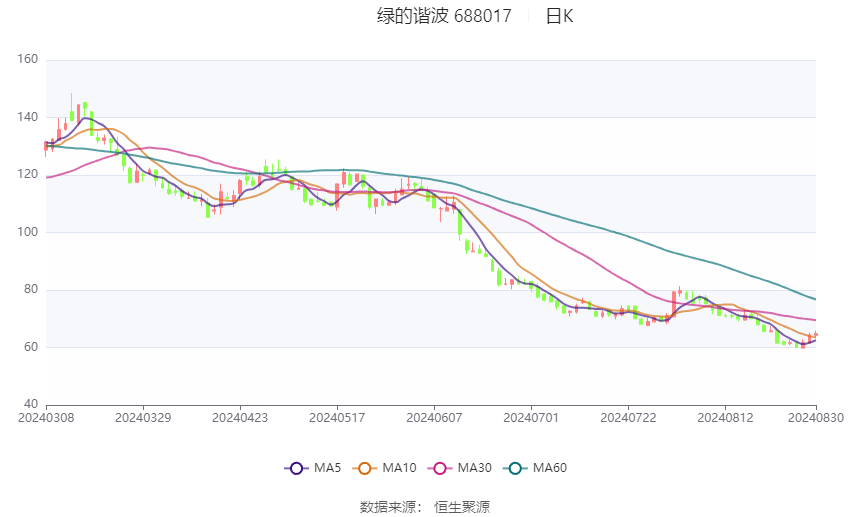Click the 140 price axis label
850x517 pixels.
pyautogui.click(x=28, y=117)
